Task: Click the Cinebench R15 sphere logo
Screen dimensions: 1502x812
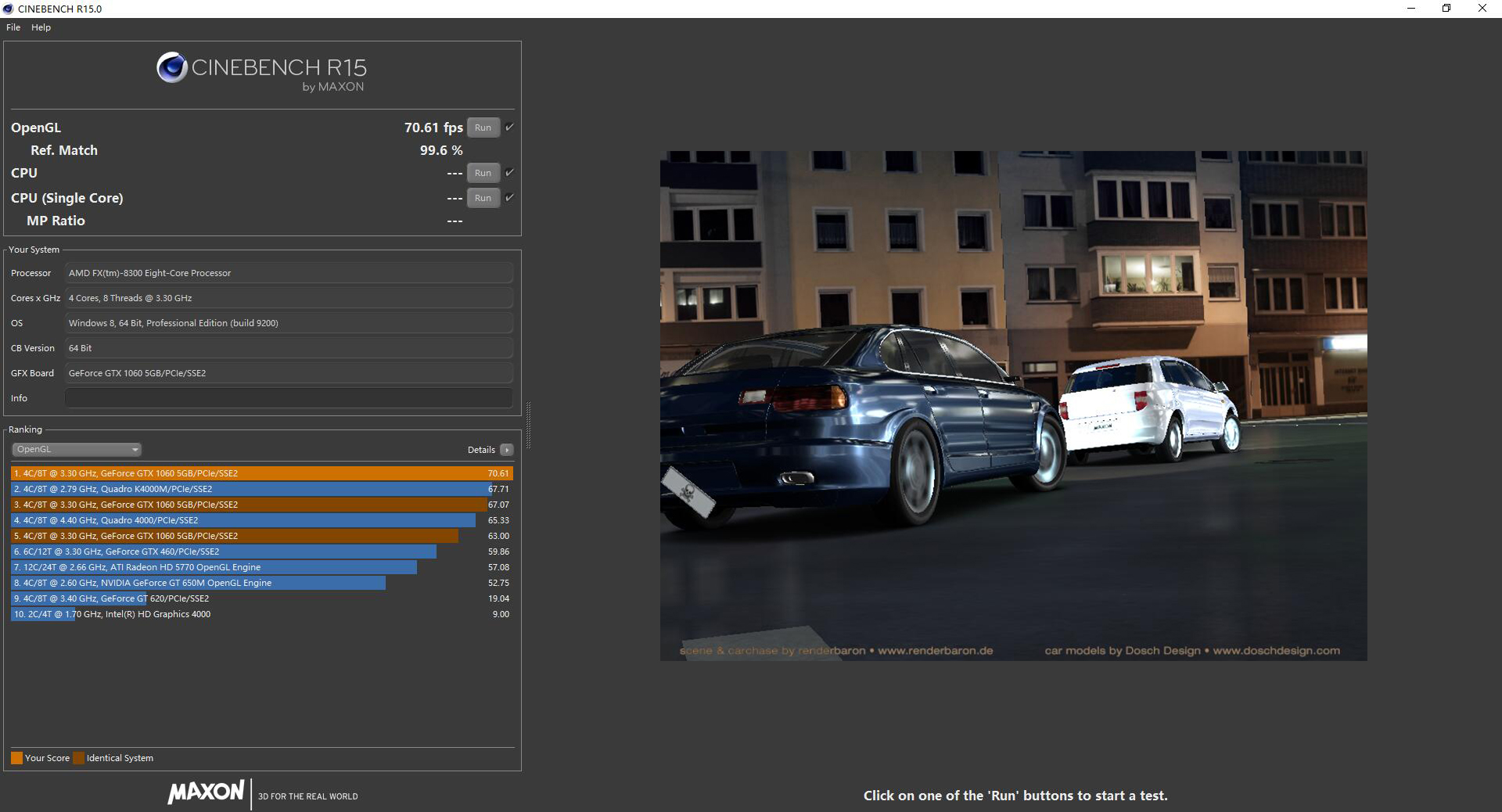Action: click(x=171, y=68)
